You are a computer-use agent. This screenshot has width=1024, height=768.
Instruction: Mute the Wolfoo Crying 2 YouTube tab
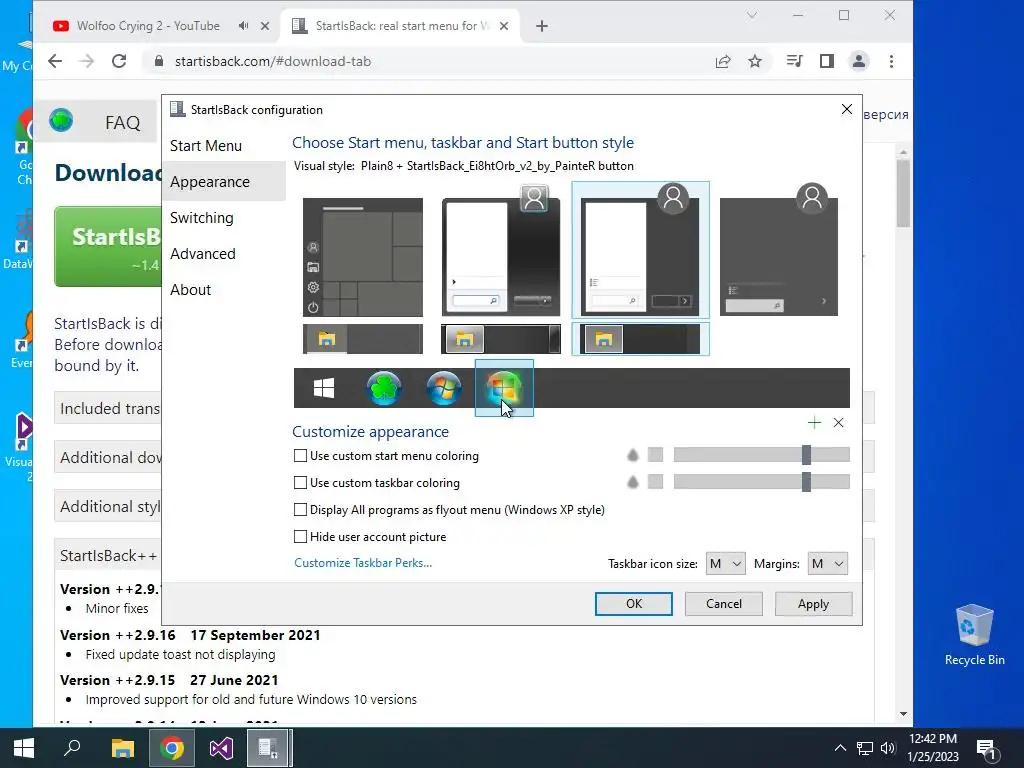244,25
